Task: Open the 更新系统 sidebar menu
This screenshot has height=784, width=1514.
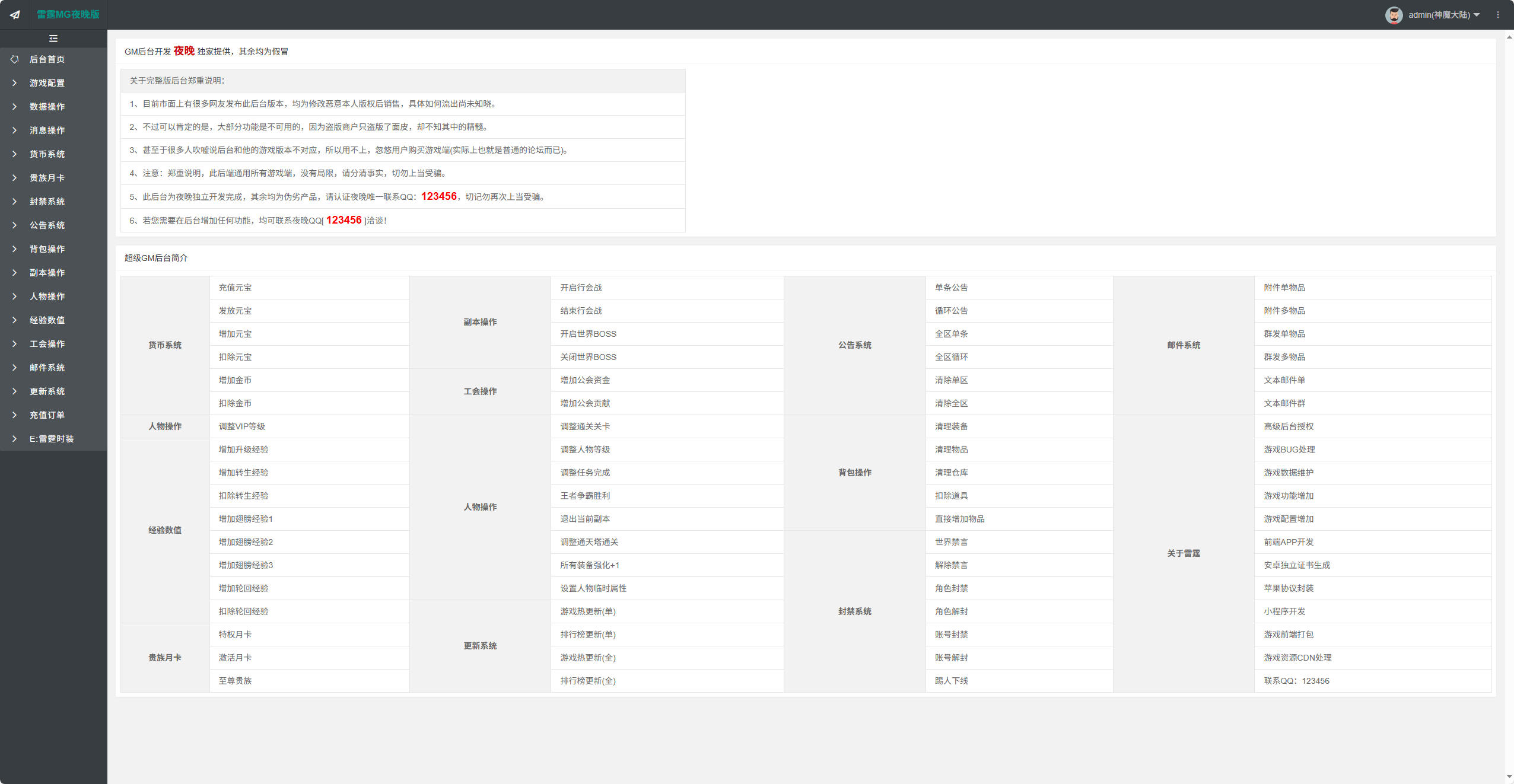Action: coord(47,391)
